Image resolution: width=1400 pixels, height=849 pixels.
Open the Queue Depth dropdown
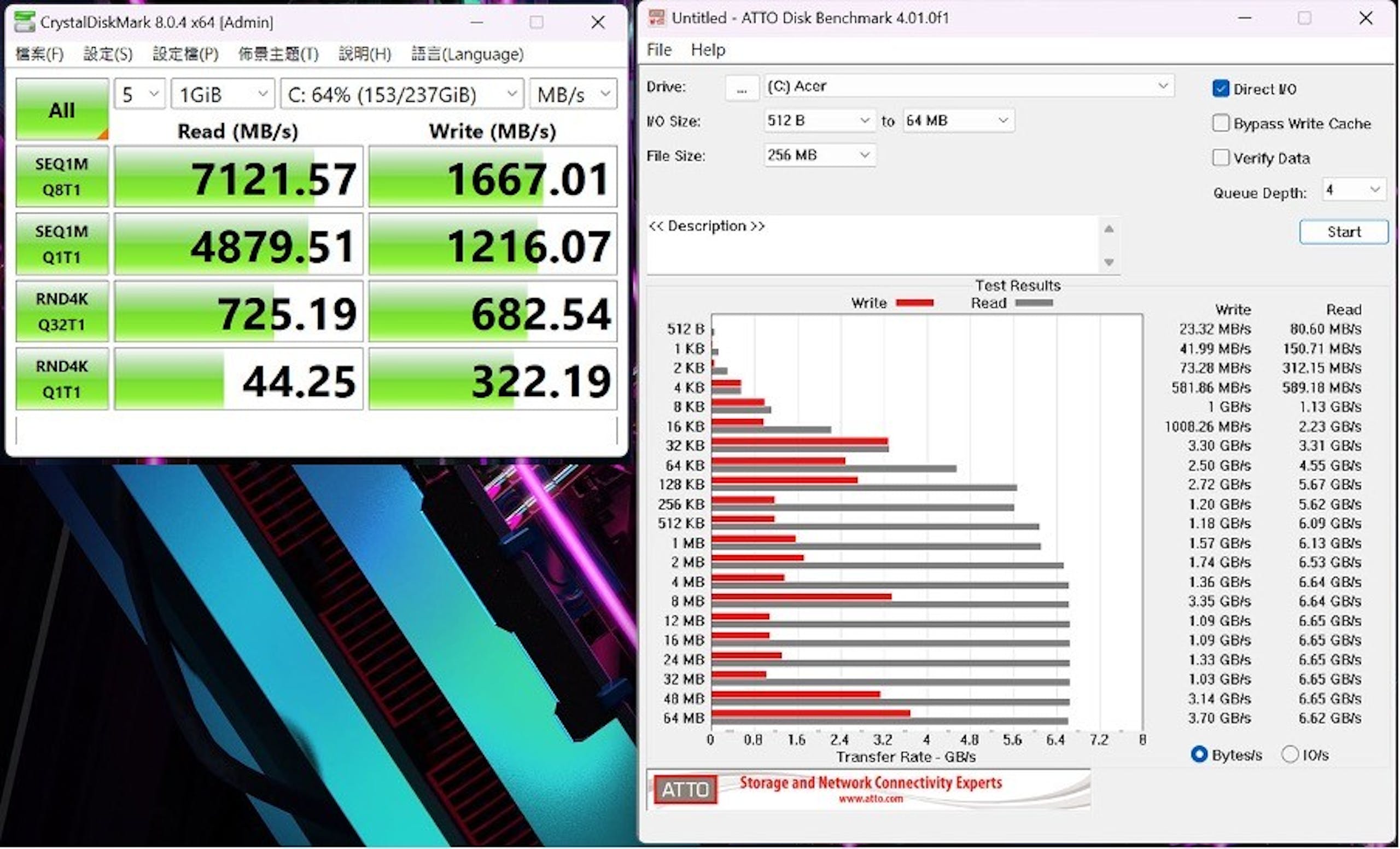tap(1354, 189)
